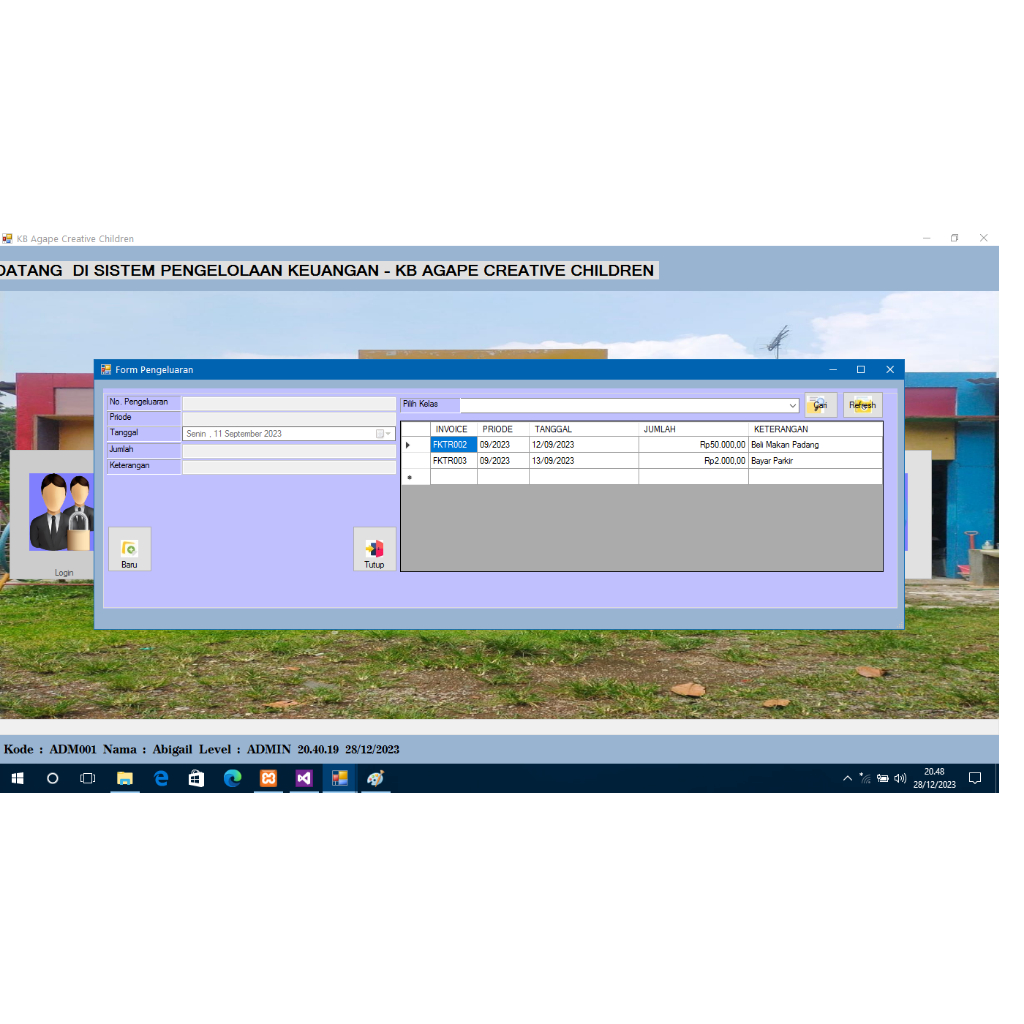
Task: Open the taskbar clock and date
Action: click(x=935, y=778)
